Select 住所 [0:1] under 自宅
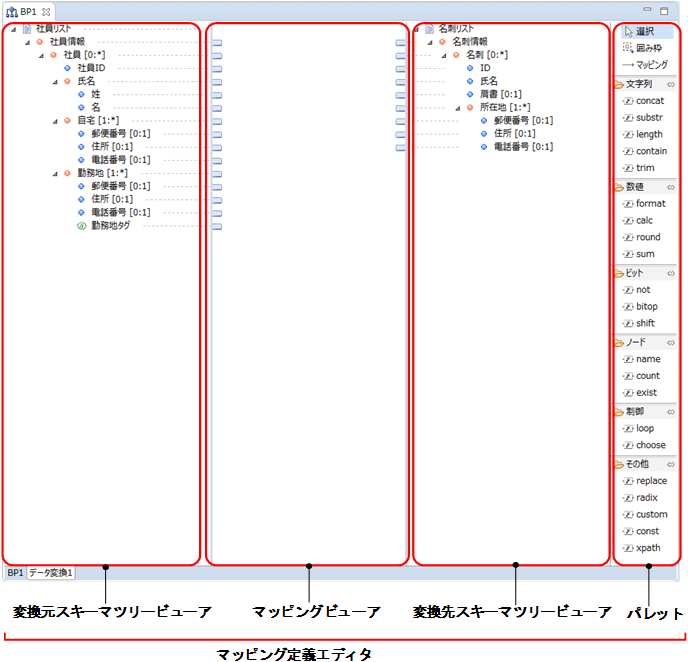Viewport: 688px width, 662px height. [112, 147]
